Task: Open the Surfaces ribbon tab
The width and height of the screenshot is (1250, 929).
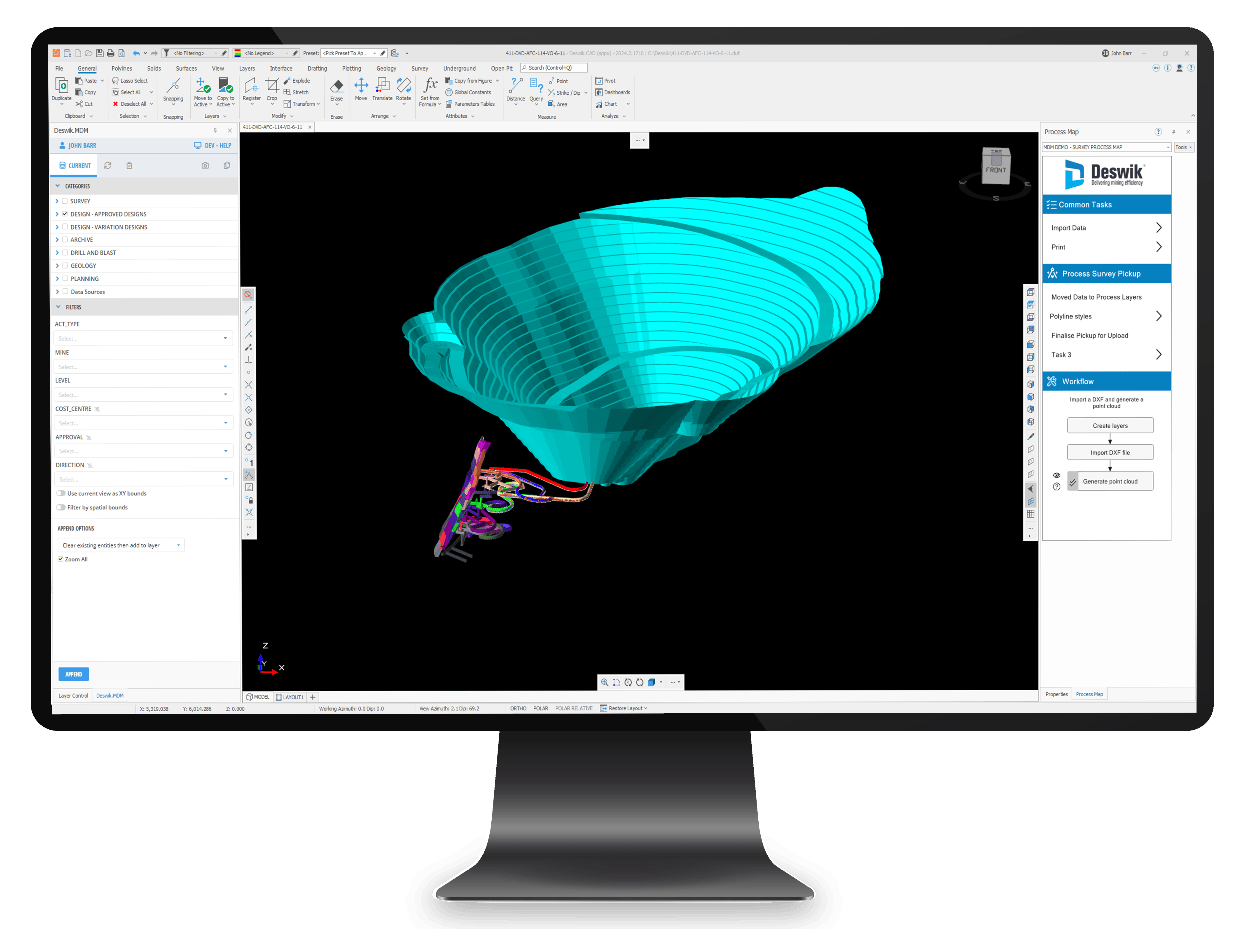Action: 186,68
